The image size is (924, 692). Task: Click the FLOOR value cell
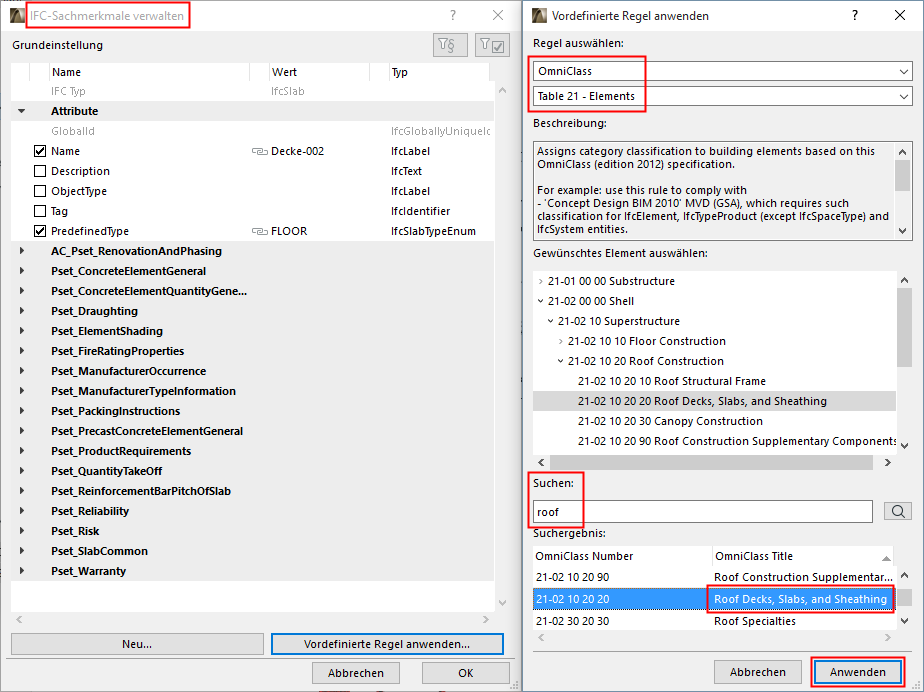(289, 231)
